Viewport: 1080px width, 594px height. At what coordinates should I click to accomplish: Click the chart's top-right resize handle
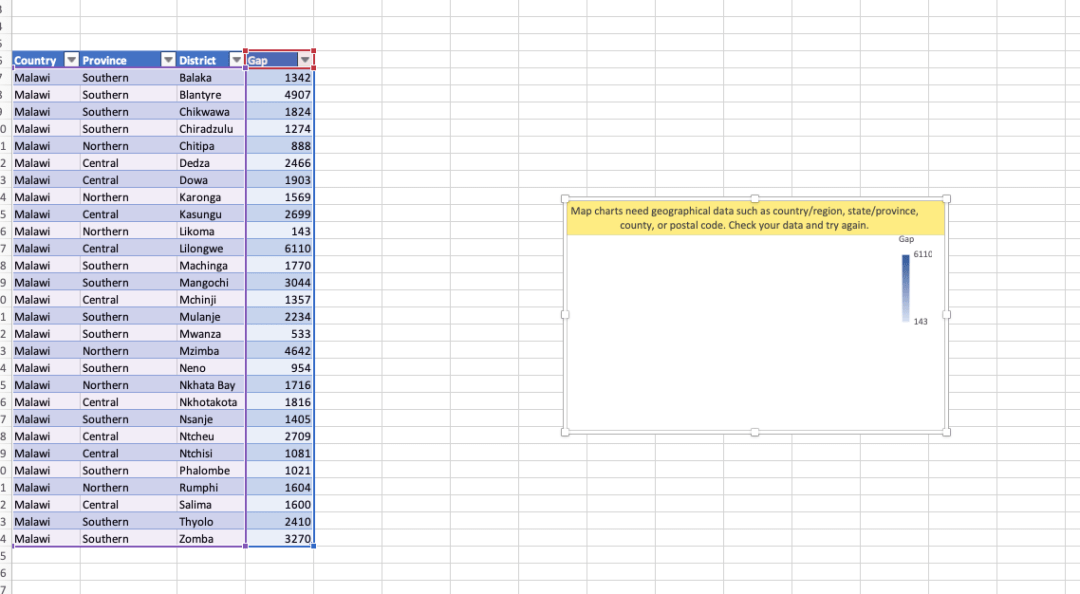(946, 199)
